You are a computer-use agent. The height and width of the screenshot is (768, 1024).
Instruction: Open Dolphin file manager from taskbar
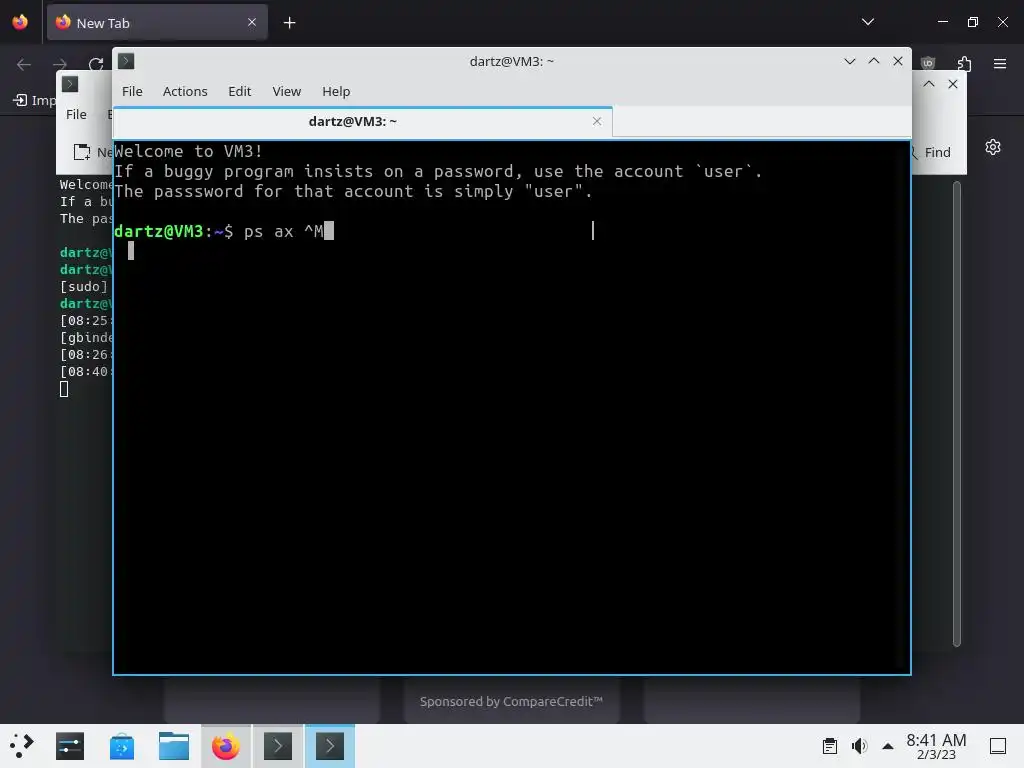[174, 746]
